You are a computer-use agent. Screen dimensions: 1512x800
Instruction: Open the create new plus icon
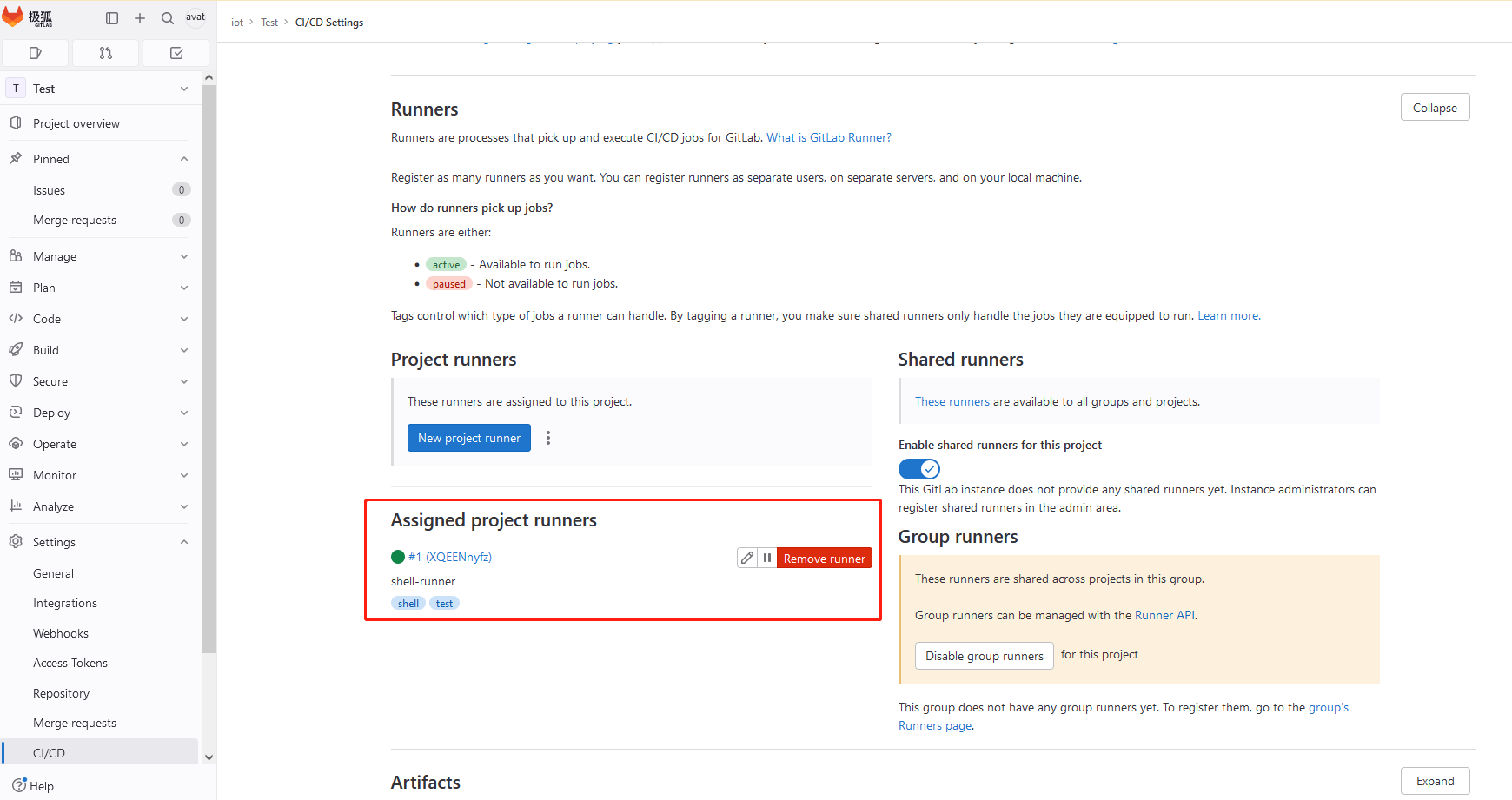coord(140,17)
